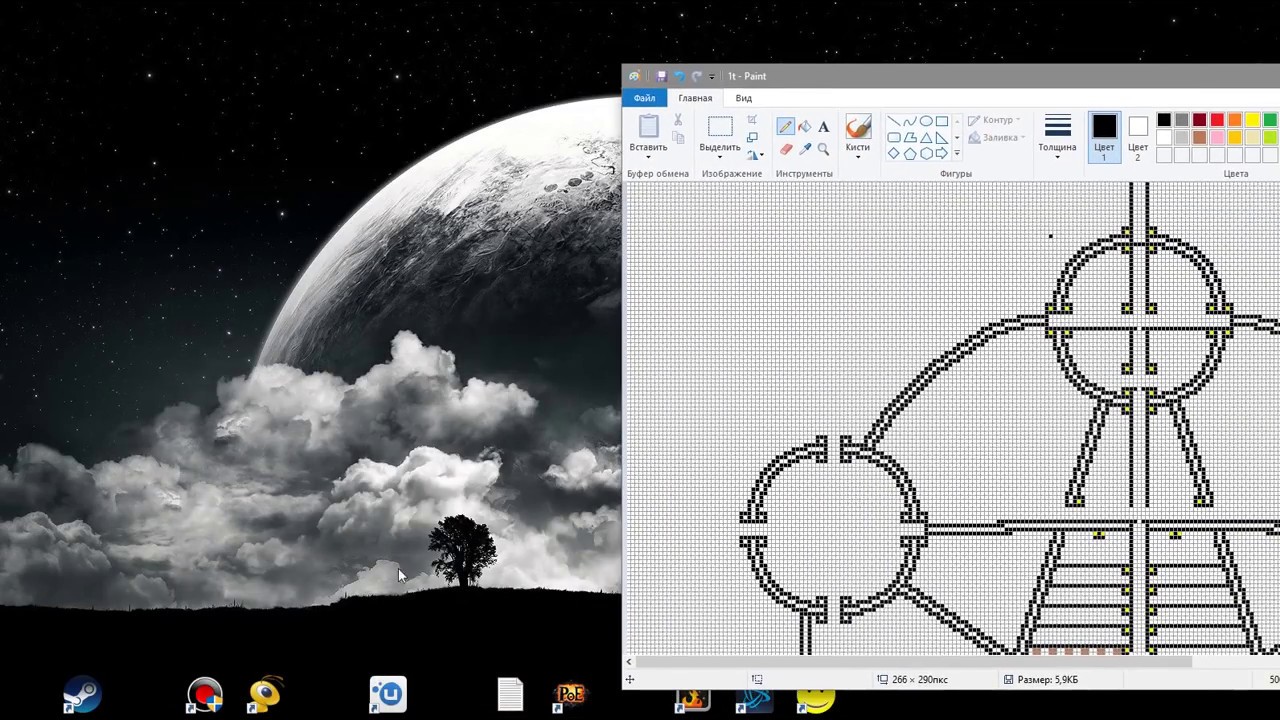Choose the Right triangle shape

coord(942,137)
